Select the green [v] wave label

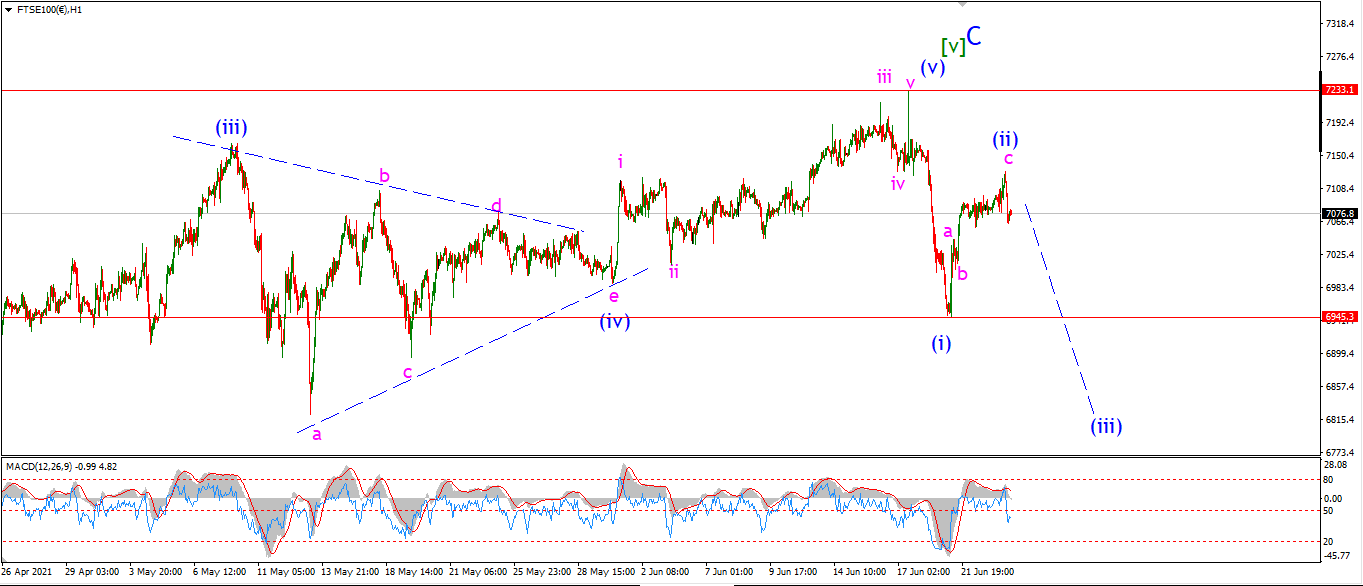pos(953,46)
